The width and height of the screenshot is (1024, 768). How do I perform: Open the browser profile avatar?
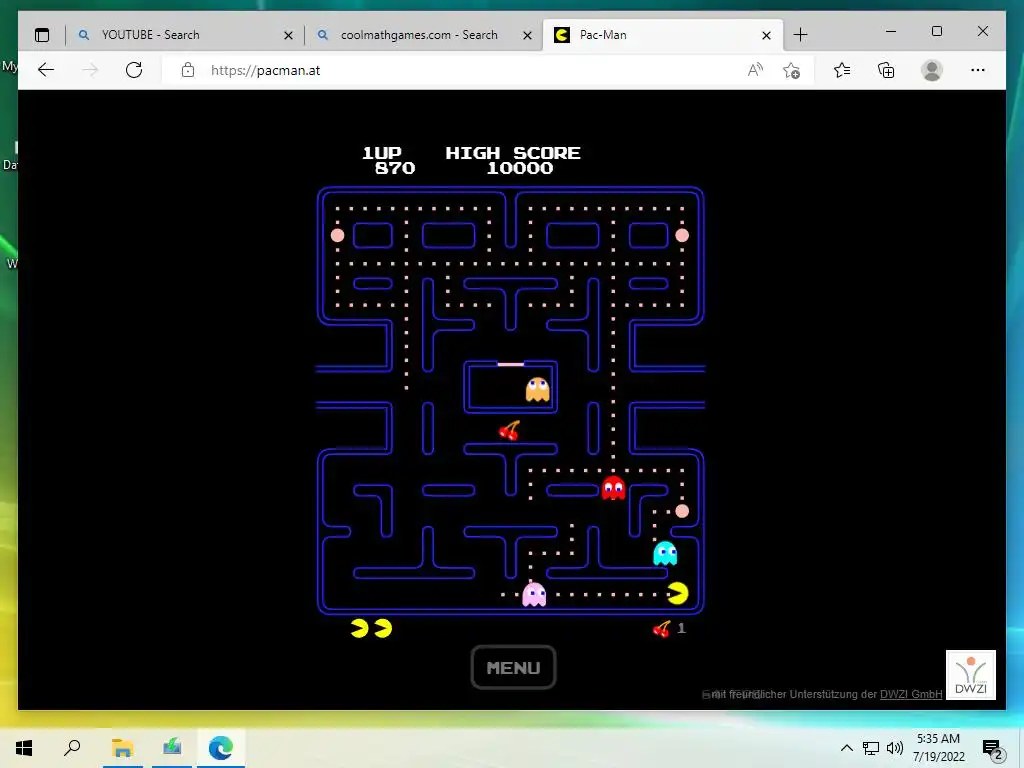(x=932, y=71)
